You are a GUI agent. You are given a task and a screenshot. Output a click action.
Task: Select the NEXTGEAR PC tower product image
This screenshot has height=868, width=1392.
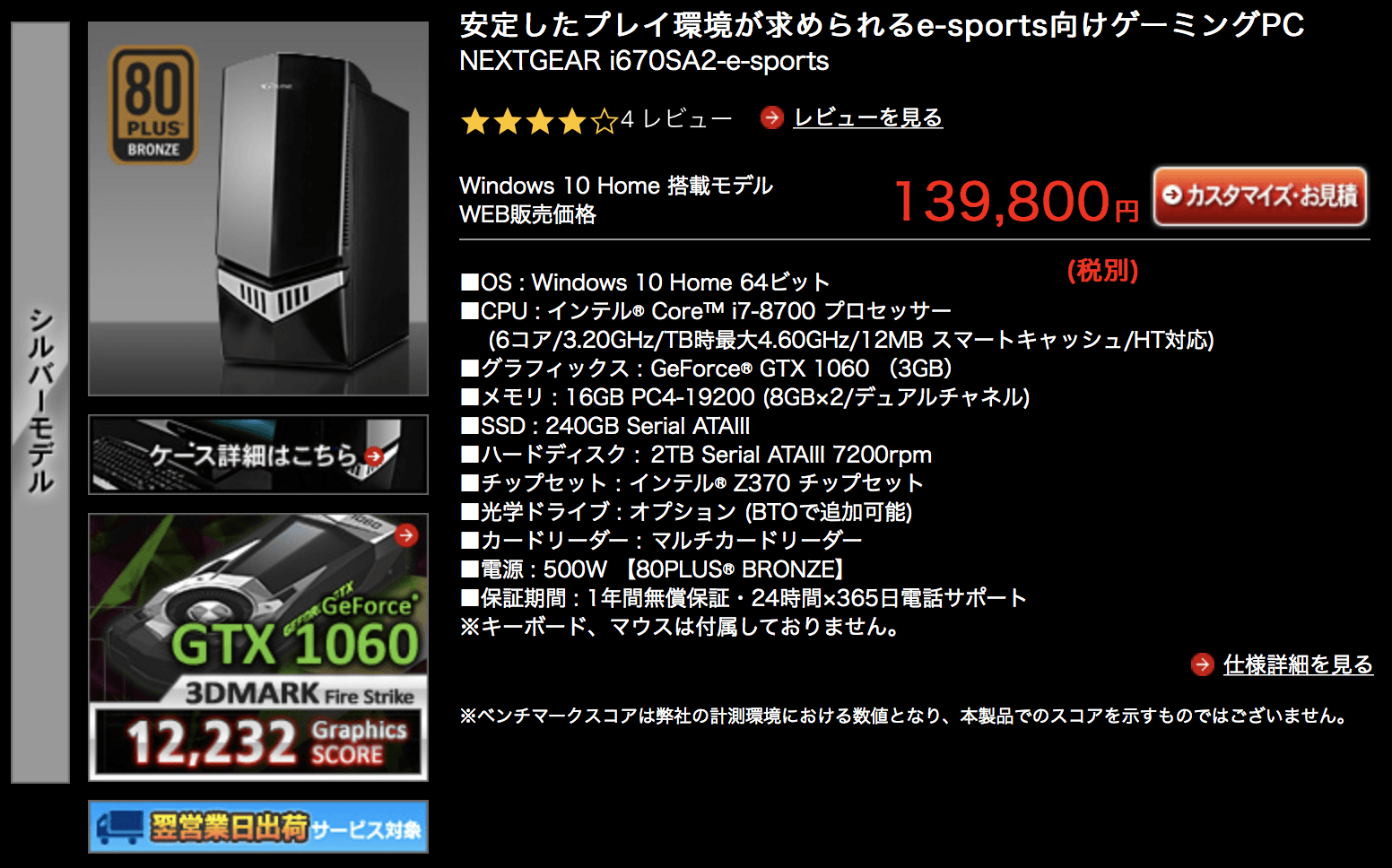[x=258, y=209]
